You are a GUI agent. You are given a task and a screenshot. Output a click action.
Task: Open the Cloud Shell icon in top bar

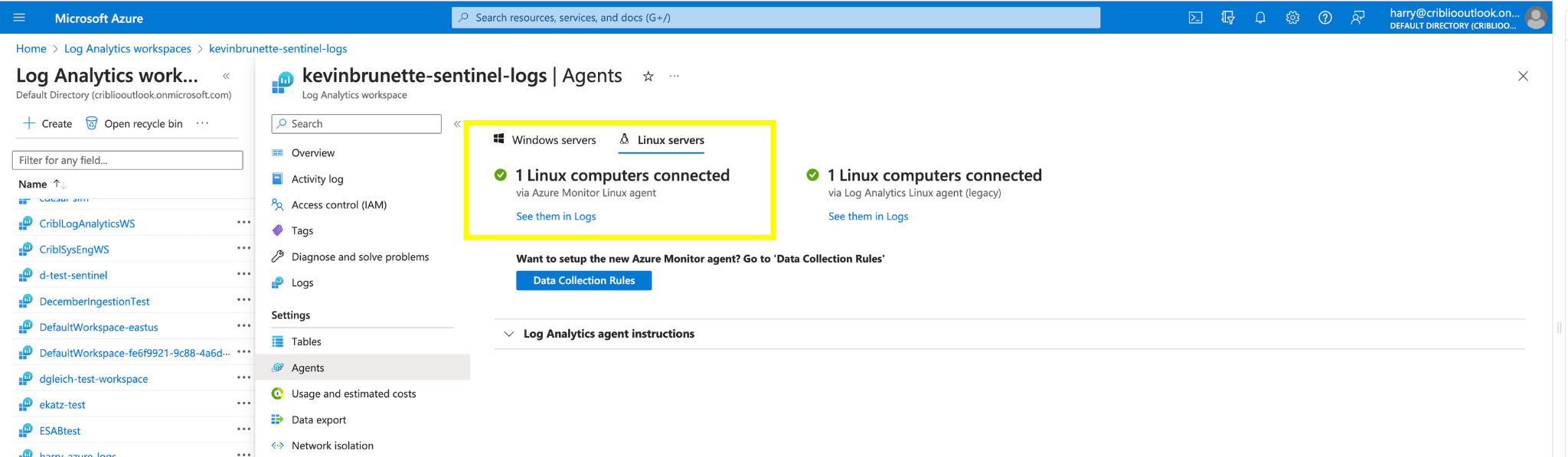tap(1195, 18)
